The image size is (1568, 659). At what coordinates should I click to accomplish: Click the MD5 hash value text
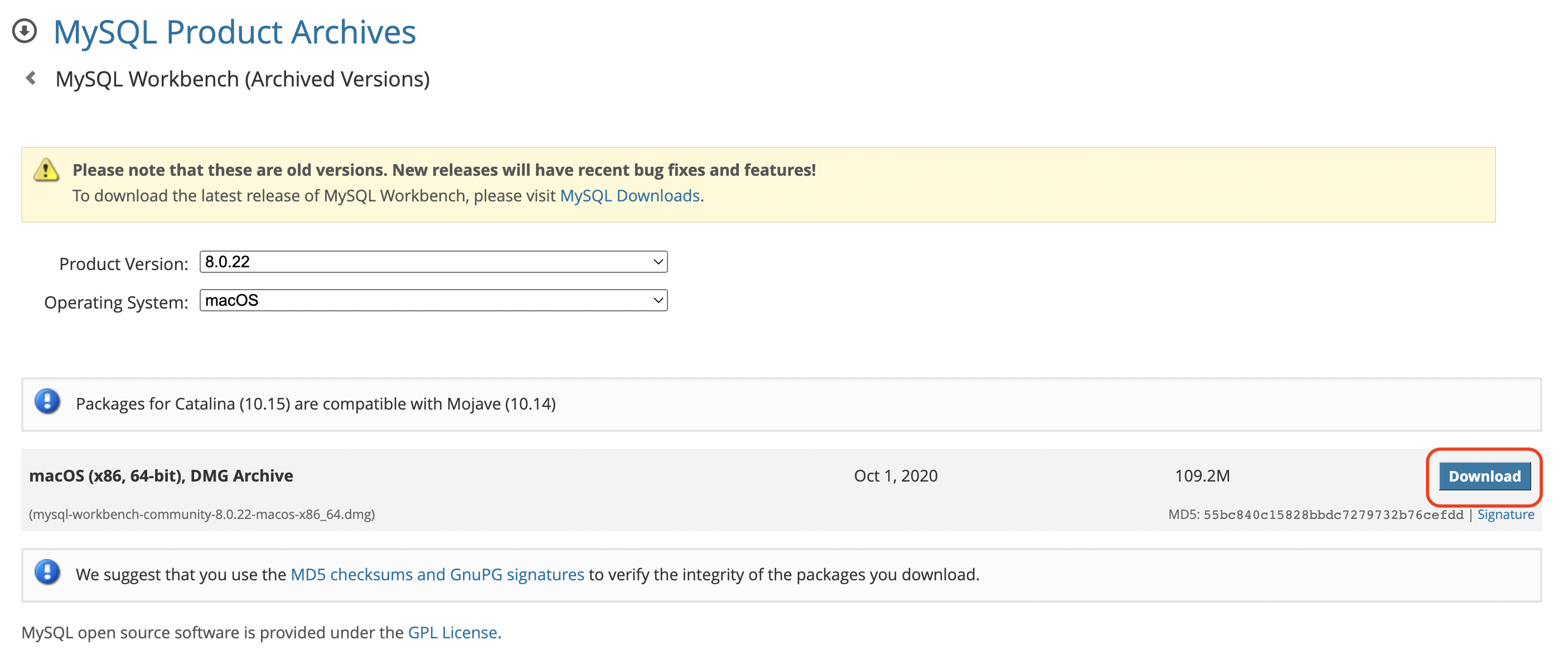tap(1333, 514)
